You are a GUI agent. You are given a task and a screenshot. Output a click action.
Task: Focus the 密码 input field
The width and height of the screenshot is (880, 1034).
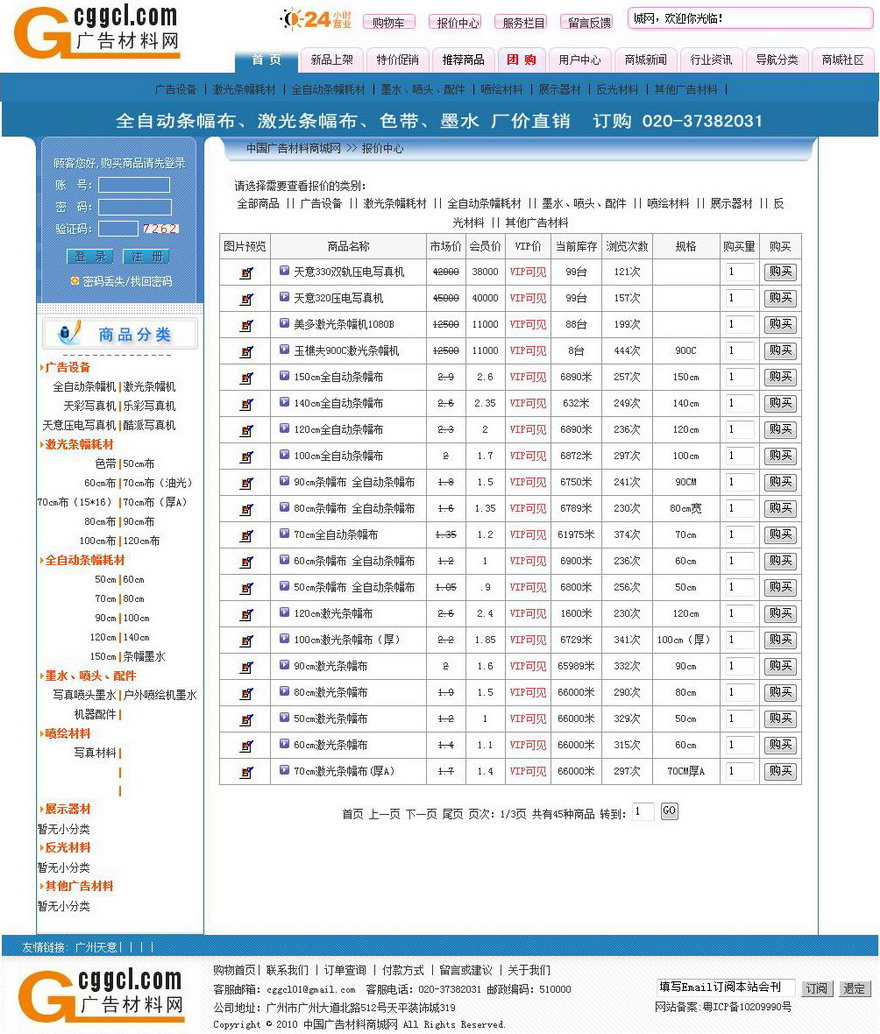135,207
